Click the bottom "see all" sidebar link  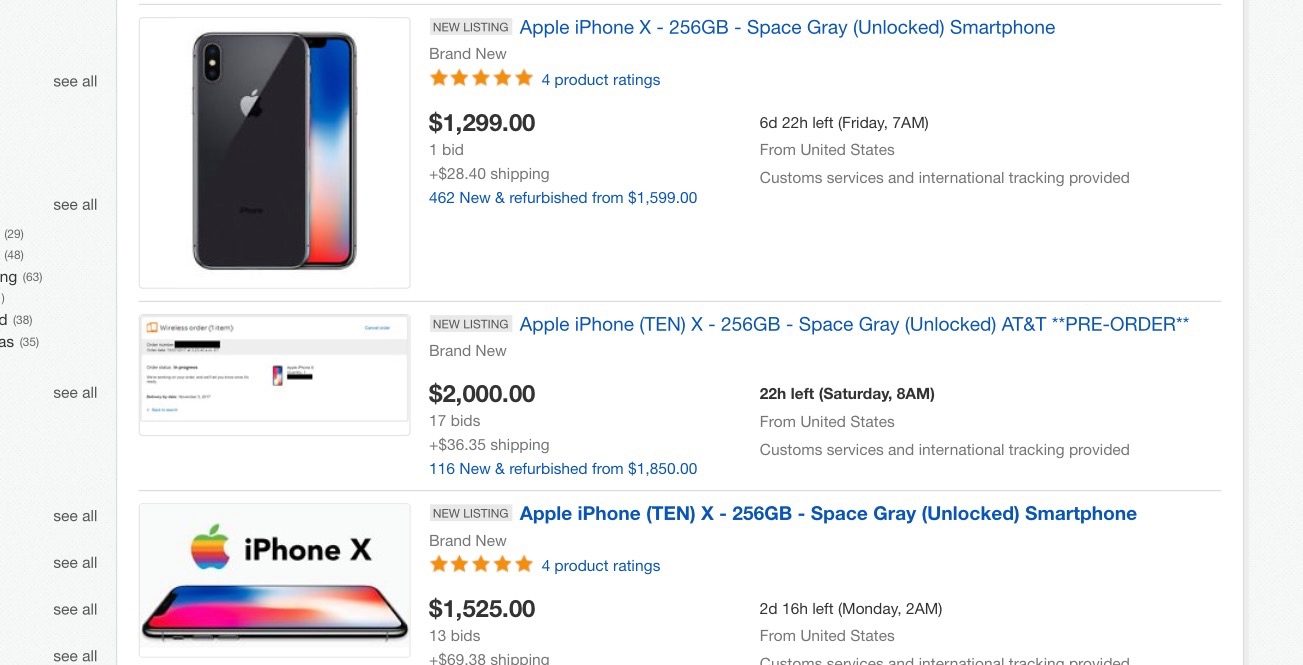pyautogui.click(x=74, y=655)
